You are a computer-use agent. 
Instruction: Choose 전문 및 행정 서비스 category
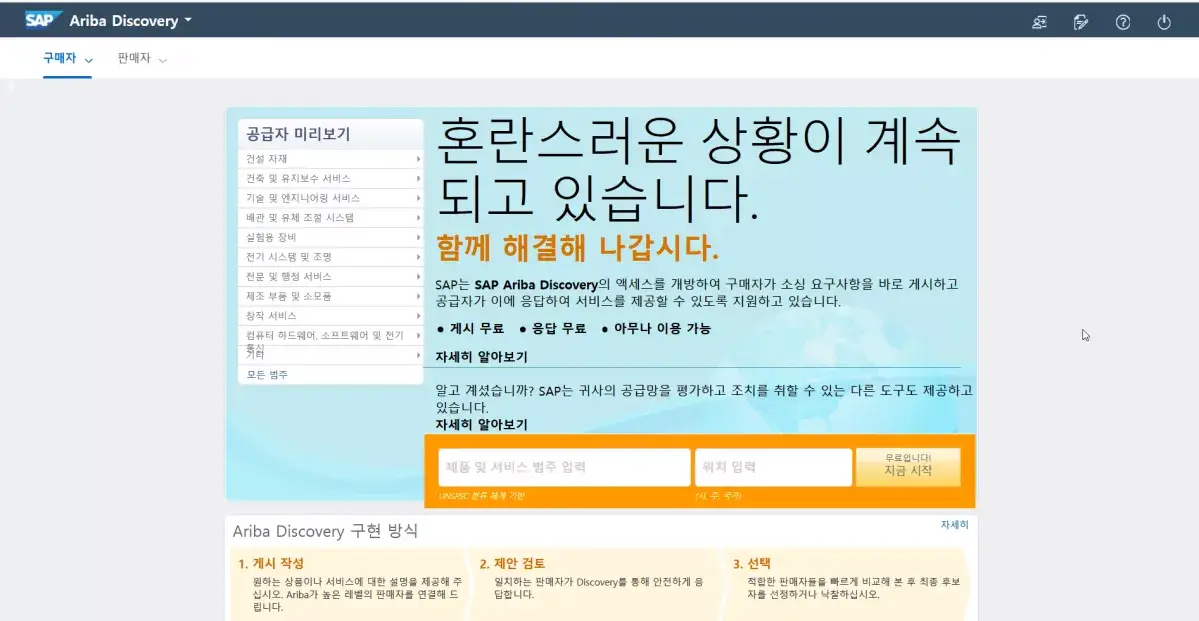point(288,276)
